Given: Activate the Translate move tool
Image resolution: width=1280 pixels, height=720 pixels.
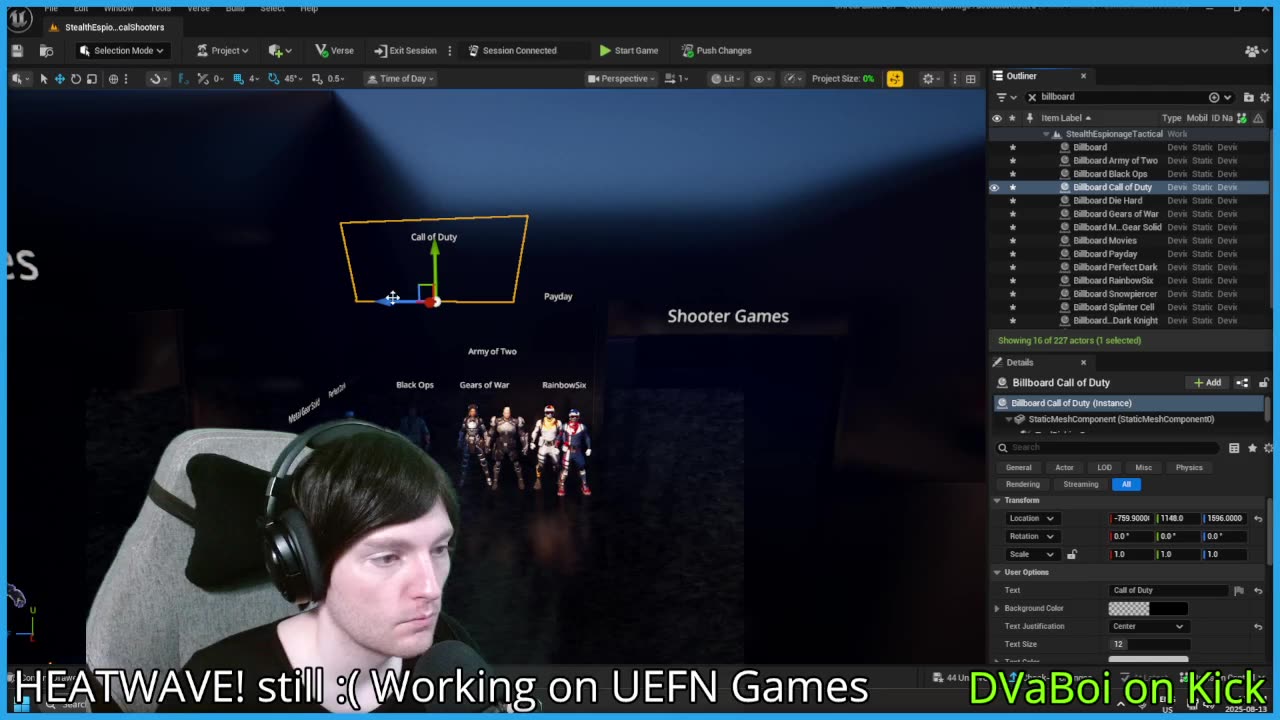Looking at the screenshot, I should pyautogui.click(x=59, y=78).
